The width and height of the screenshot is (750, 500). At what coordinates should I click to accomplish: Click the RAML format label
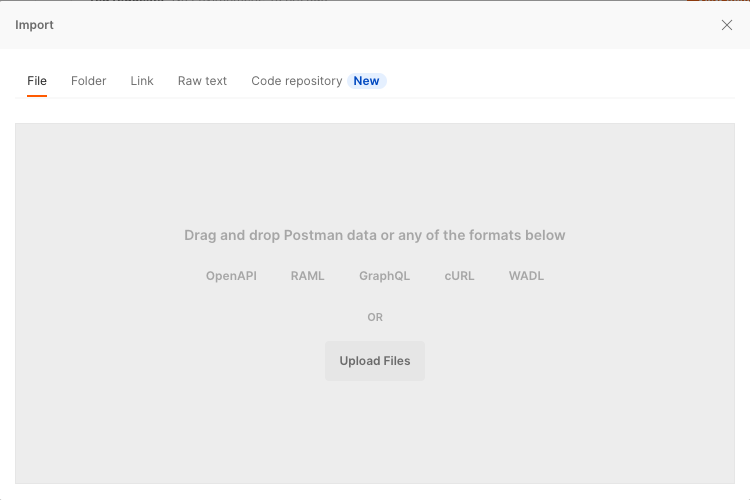(308, 276)
